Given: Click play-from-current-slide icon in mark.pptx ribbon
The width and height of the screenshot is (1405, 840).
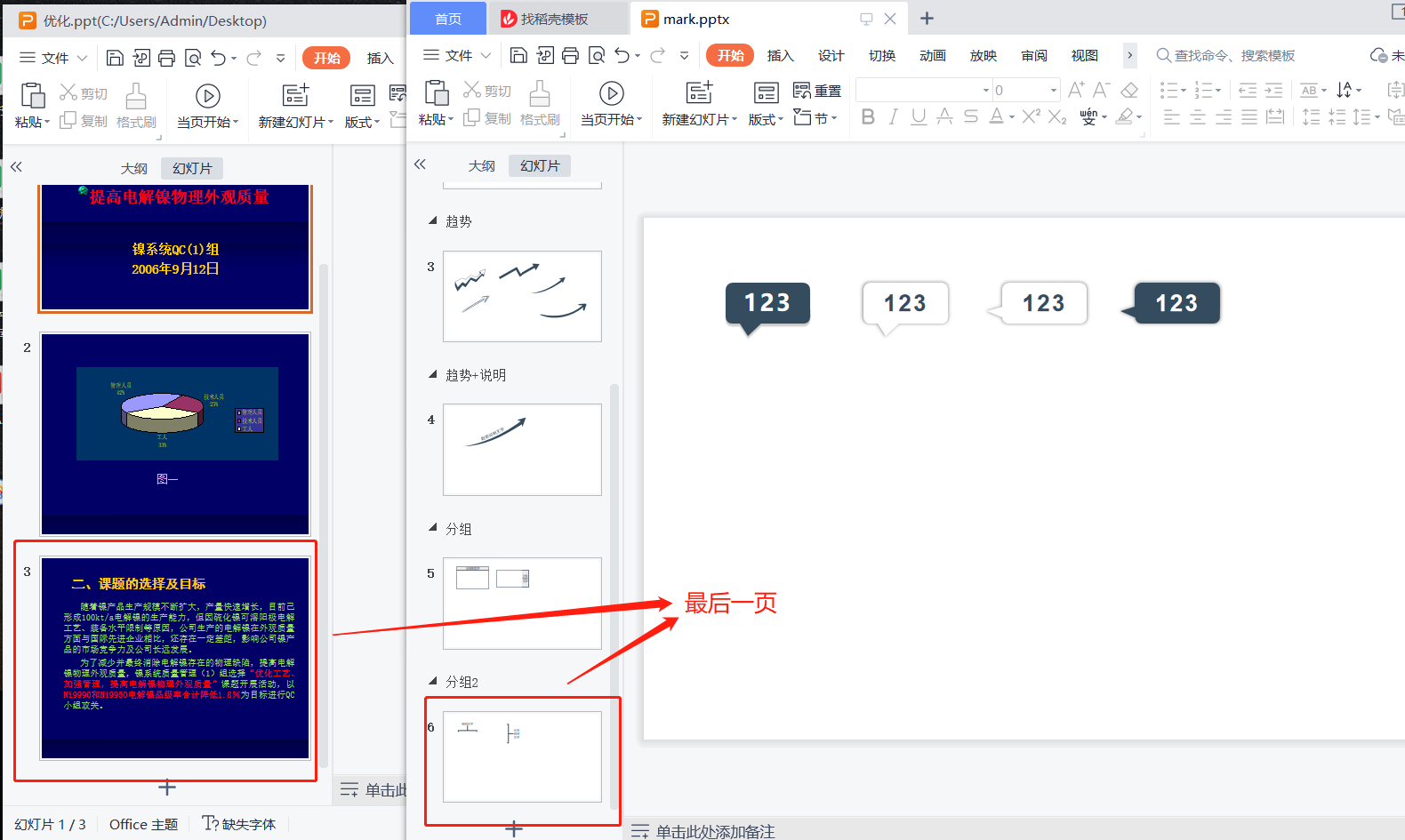Looking at the screenshot, I should coord(611,93).
